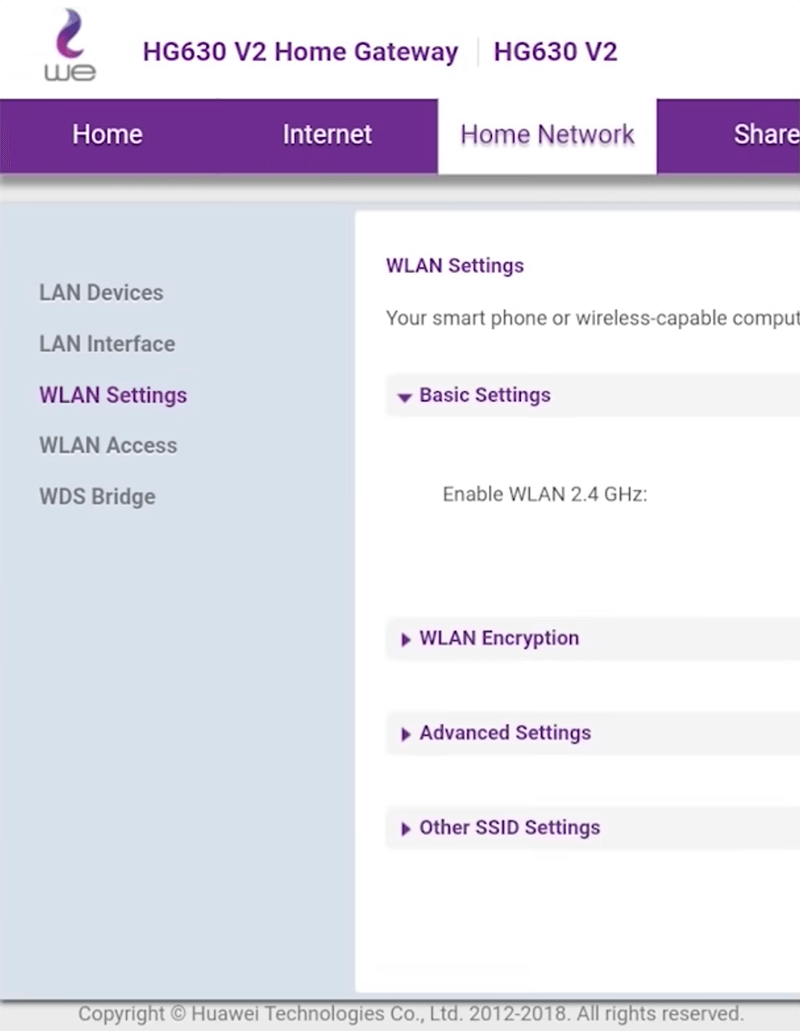Click the HG630 V2 model name
Screen dimensions: 800x1031
coord(555,52)
